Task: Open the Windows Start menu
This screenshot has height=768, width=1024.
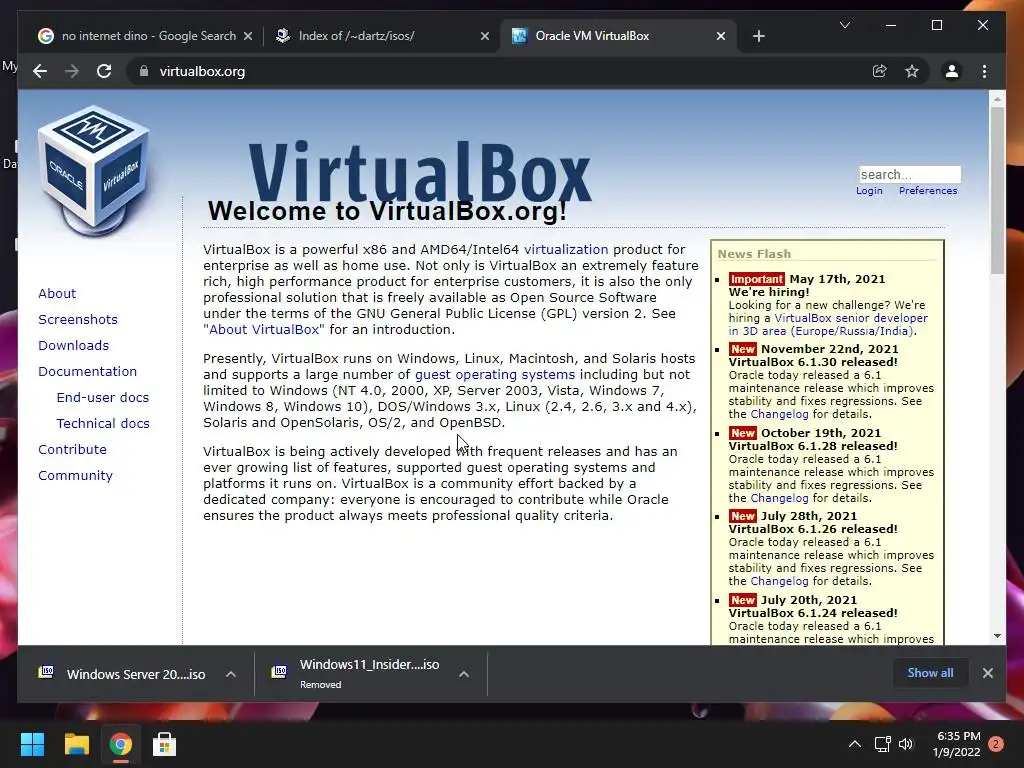Action: pyautogui.click(x=32, y=744)
